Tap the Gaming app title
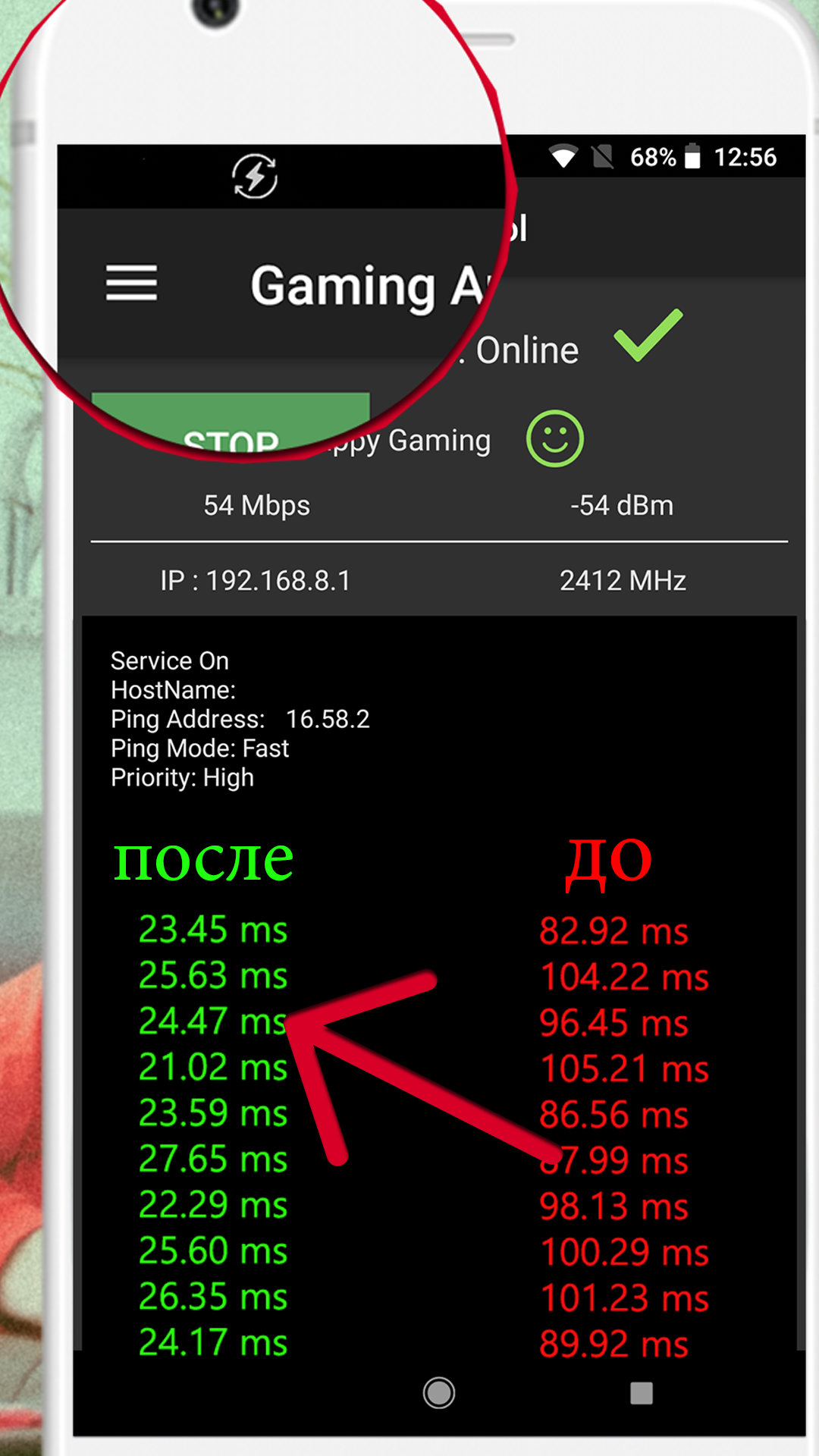This screenshot has height=1456, width=819. [x=369, y=287]
